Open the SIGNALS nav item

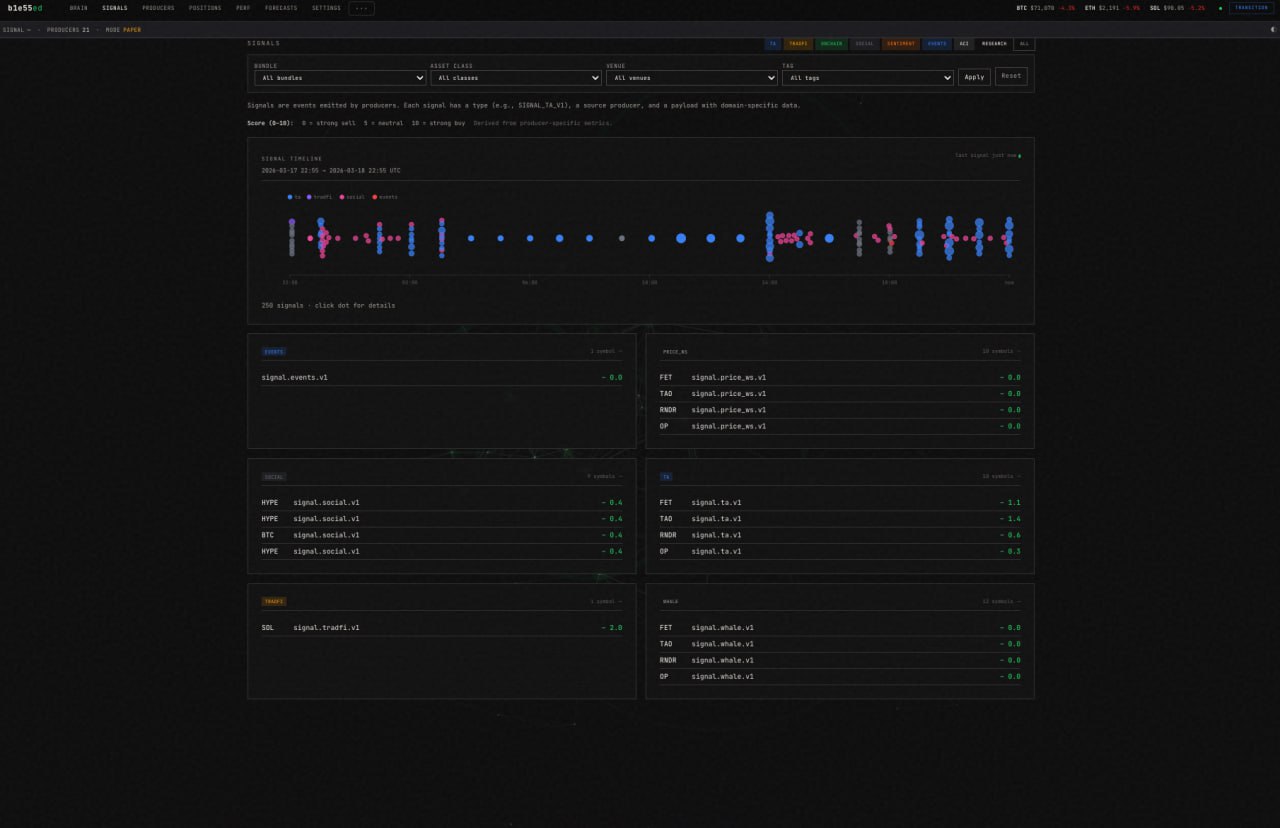click(115, 8)
